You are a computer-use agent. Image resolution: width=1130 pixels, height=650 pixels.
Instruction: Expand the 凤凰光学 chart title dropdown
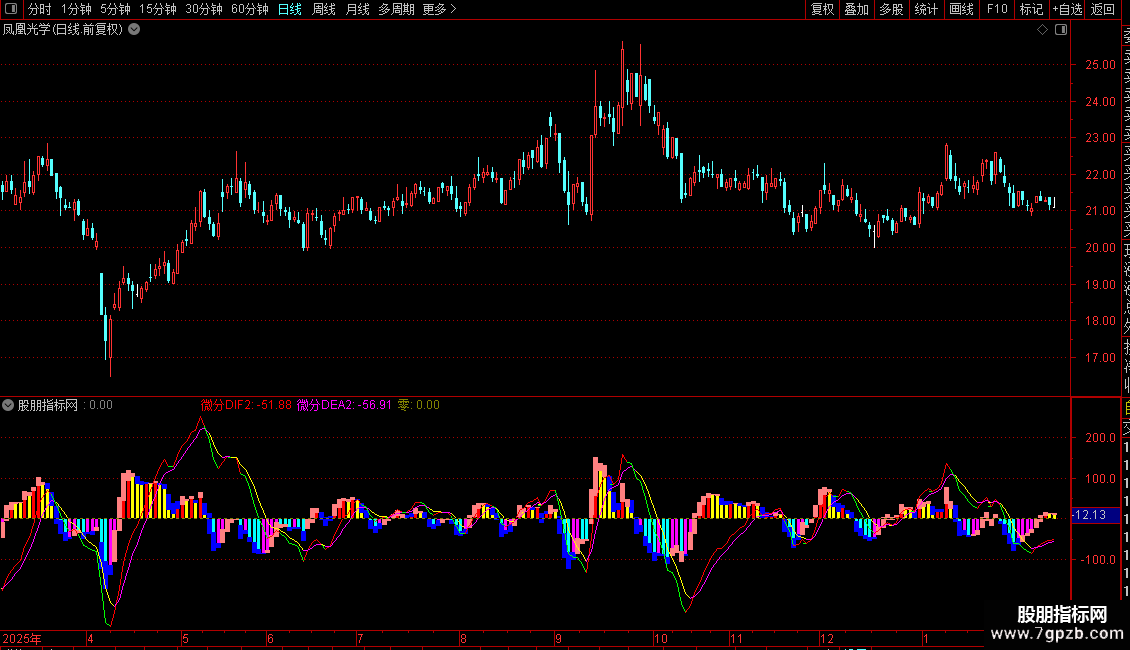134,30
